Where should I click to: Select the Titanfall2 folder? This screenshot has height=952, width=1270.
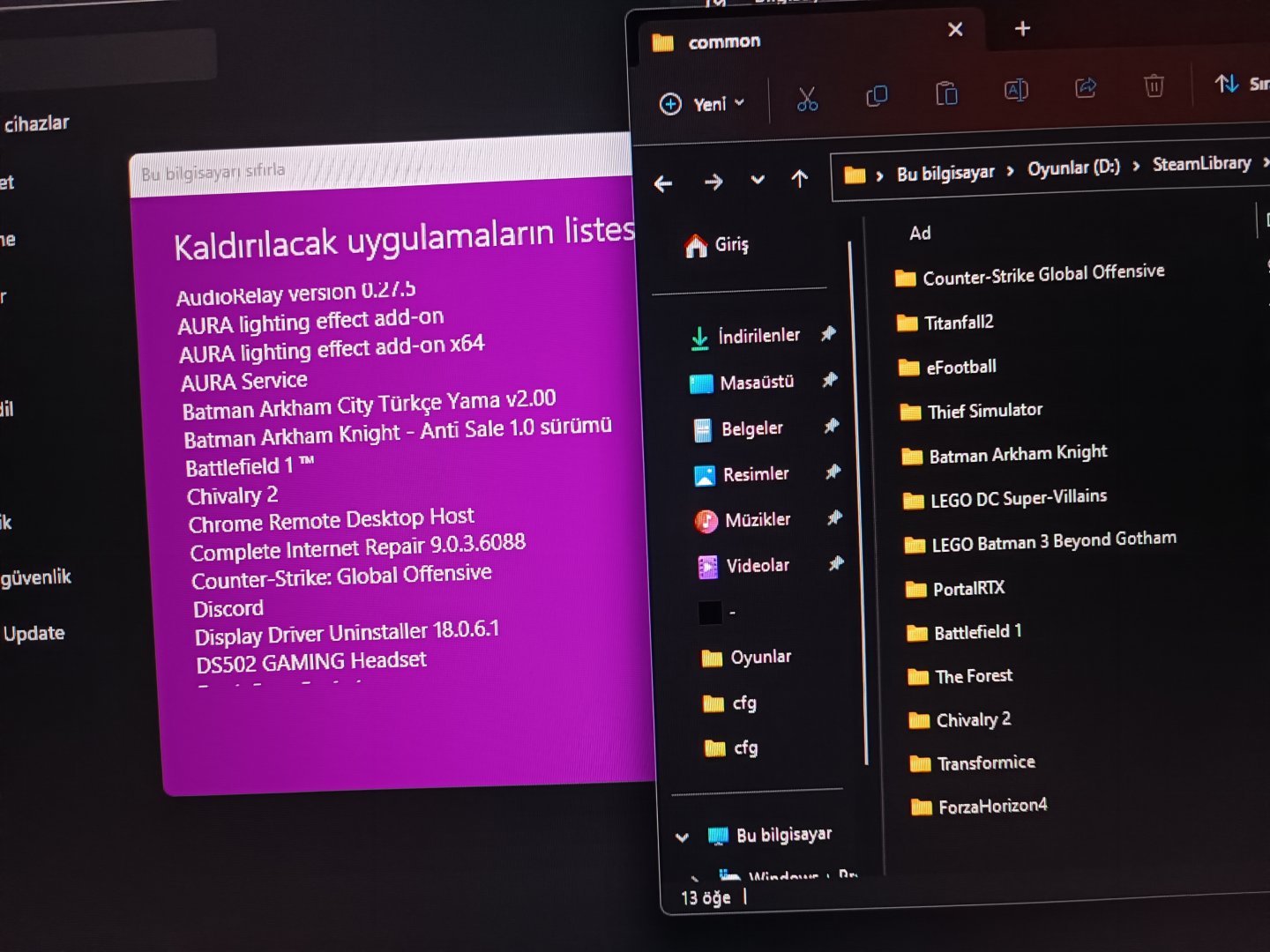(x=945, y=323)
